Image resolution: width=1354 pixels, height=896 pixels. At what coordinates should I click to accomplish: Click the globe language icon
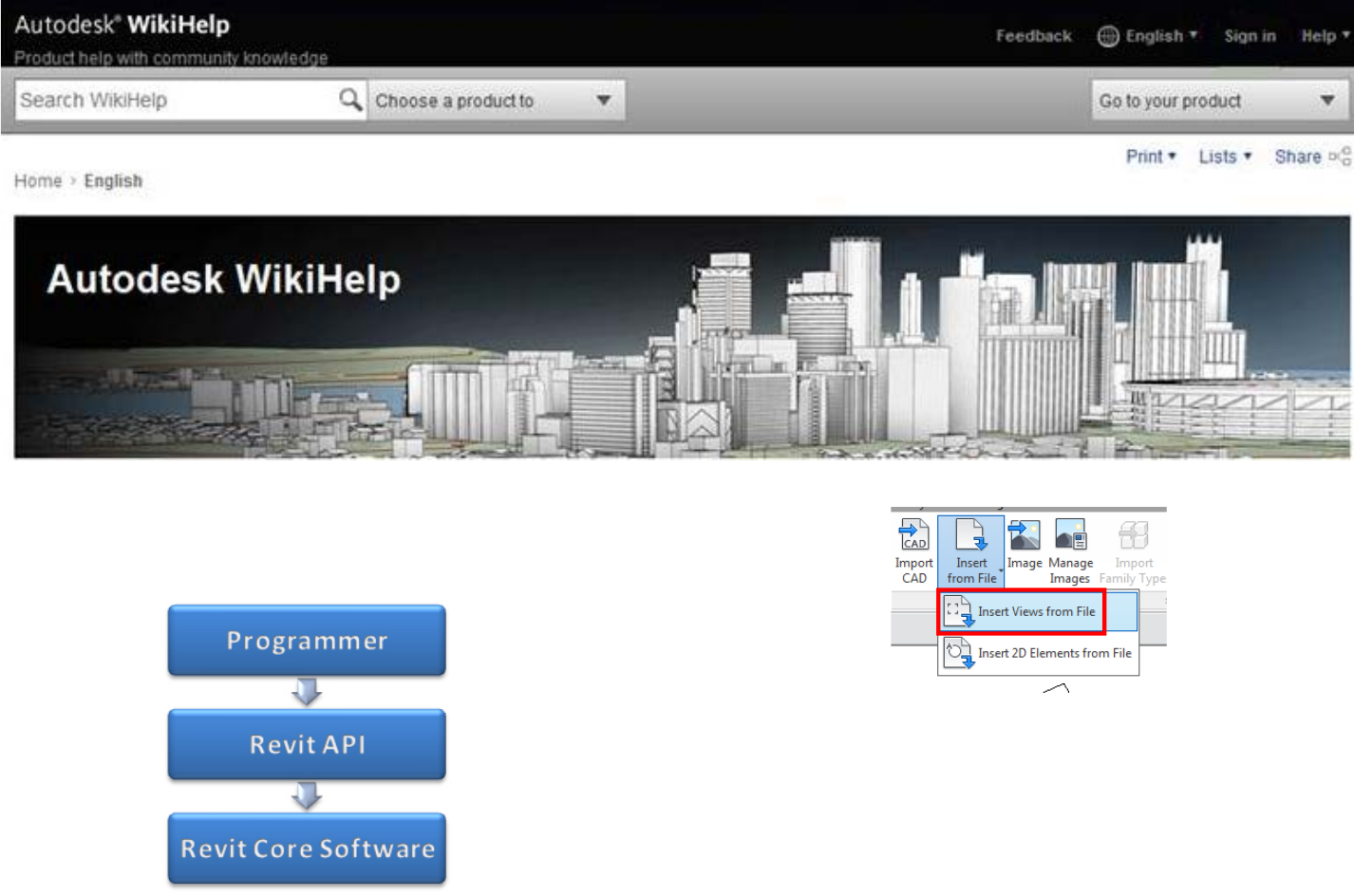click(1107, 36)
